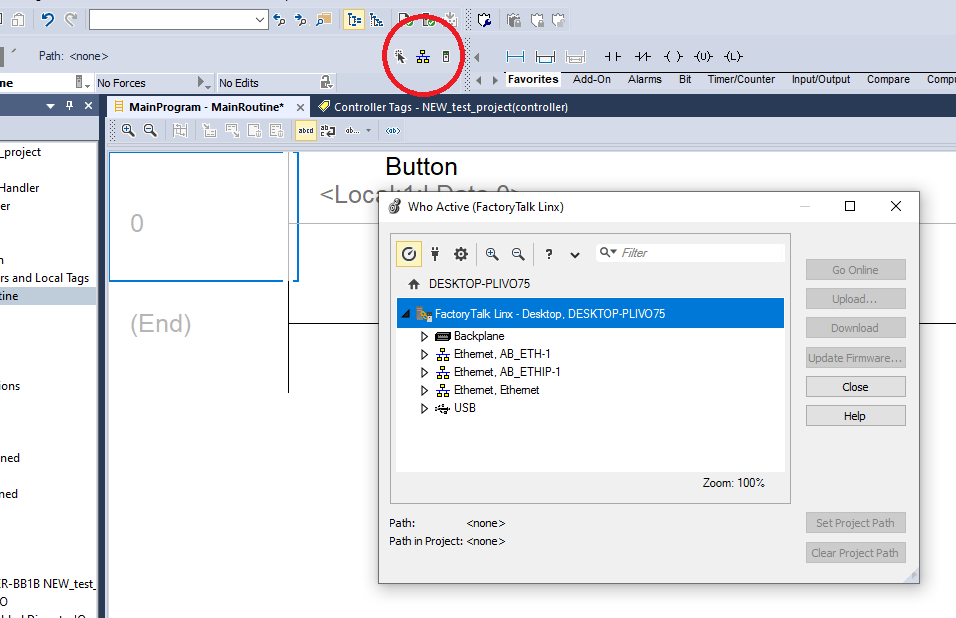
Task: Toggle the abcd display button in routine toolbar
Action: 305,130
